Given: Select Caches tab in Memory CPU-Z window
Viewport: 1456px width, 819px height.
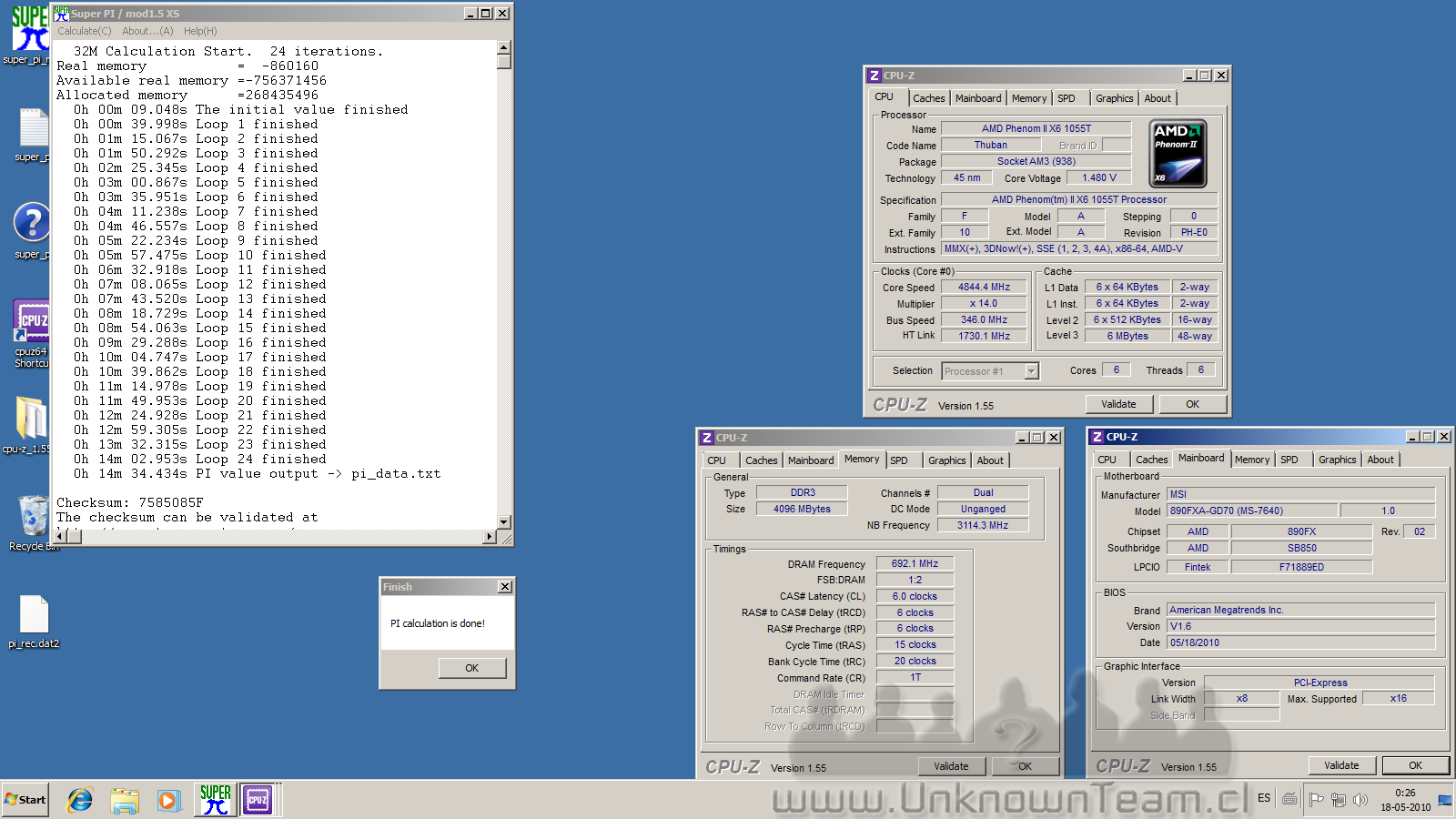Looking at the screenshot, I should pos(762,460).
